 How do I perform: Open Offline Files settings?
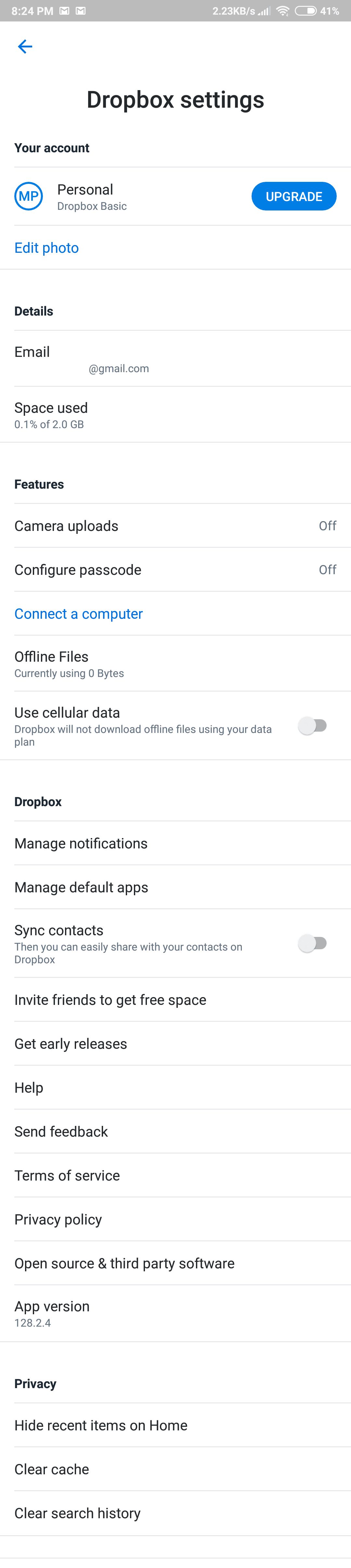tap(175, 664)
